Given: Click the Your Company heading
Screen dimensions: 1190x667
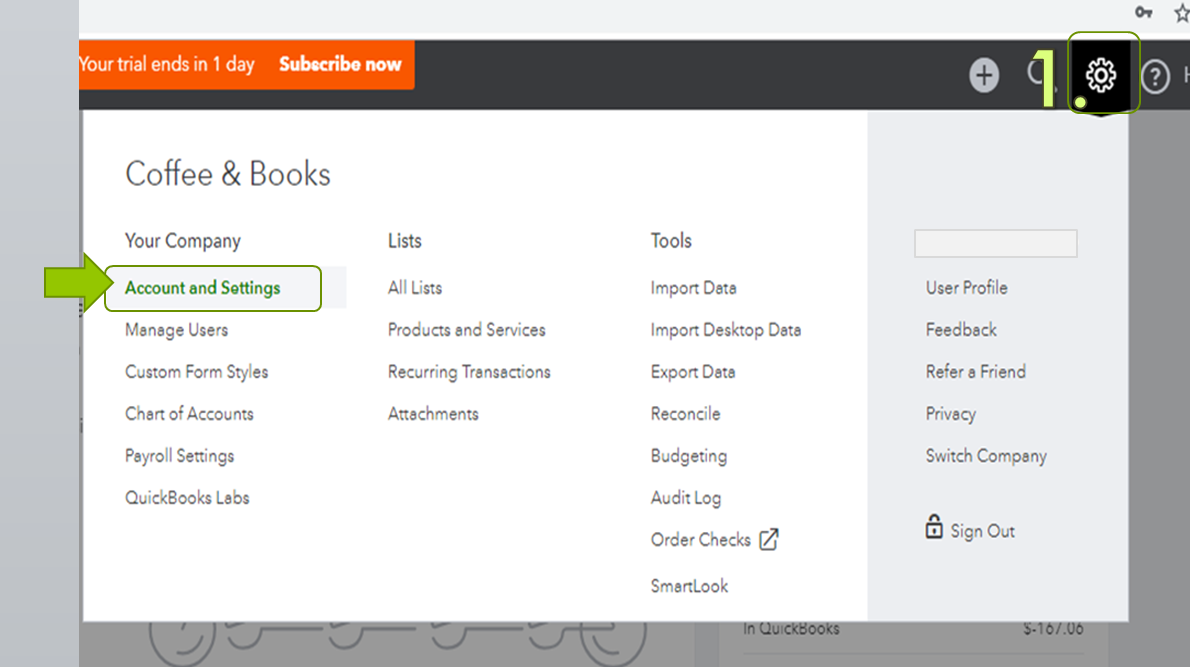Looking at the screenshot, I should 183,241.
